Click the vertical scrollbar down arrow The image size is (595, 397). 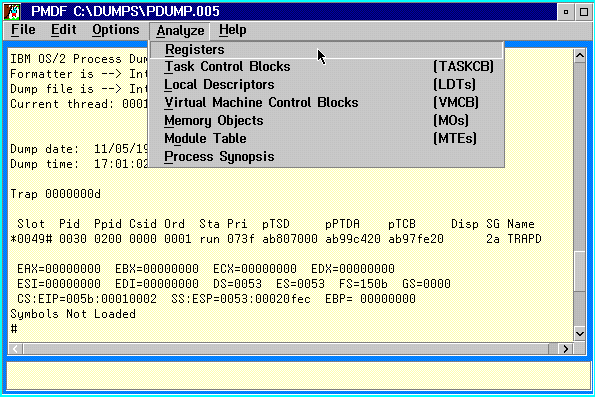(x=580, y=334)
